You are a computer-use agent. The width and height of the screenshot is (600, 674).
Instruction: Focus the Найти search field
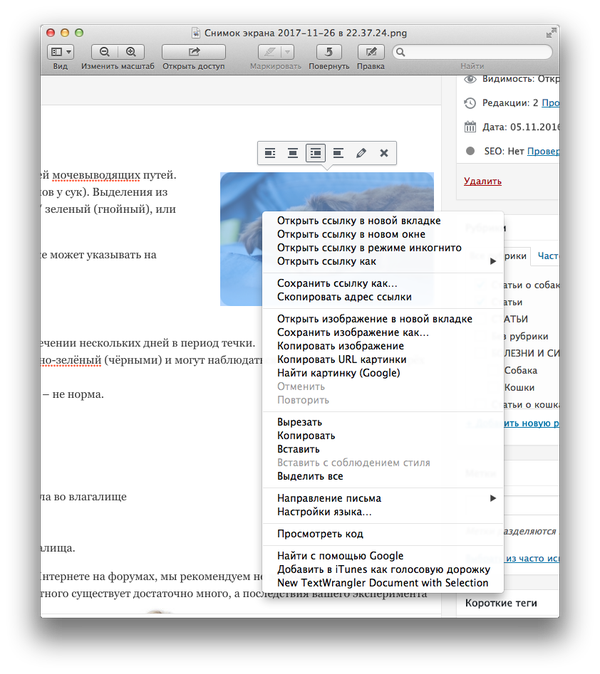[472, 52]
